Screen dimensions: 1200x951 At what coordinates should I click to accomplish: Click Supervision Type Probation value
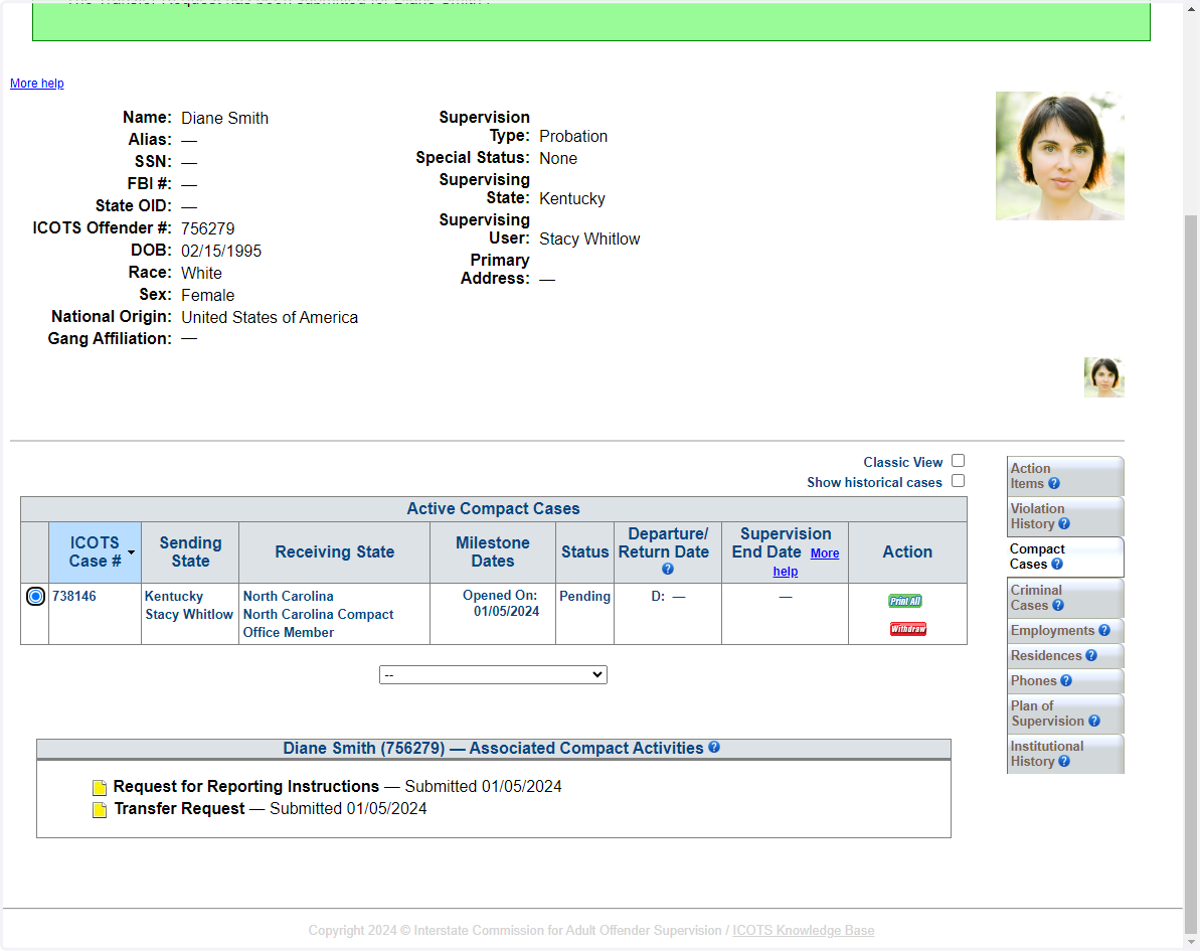[x=573, y=137]
